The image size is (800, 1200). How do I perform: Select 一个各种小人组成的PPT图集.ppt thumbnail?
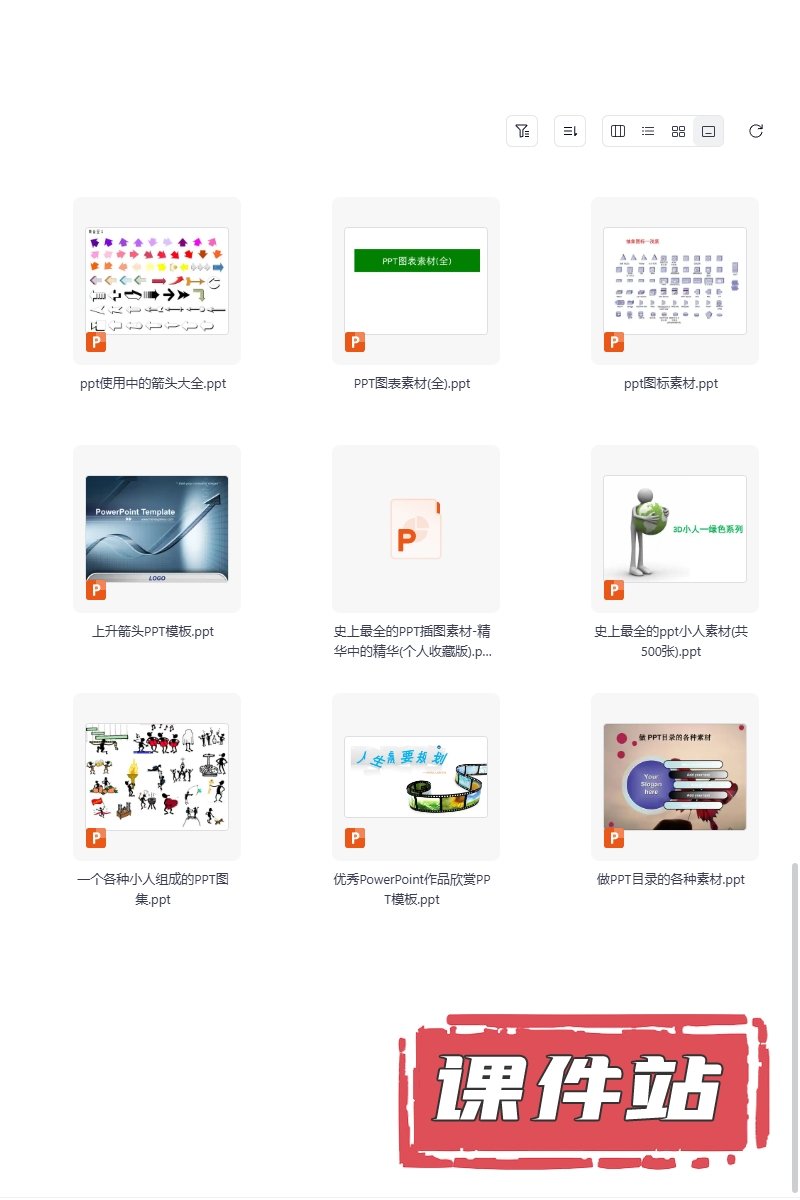point(157,777)
